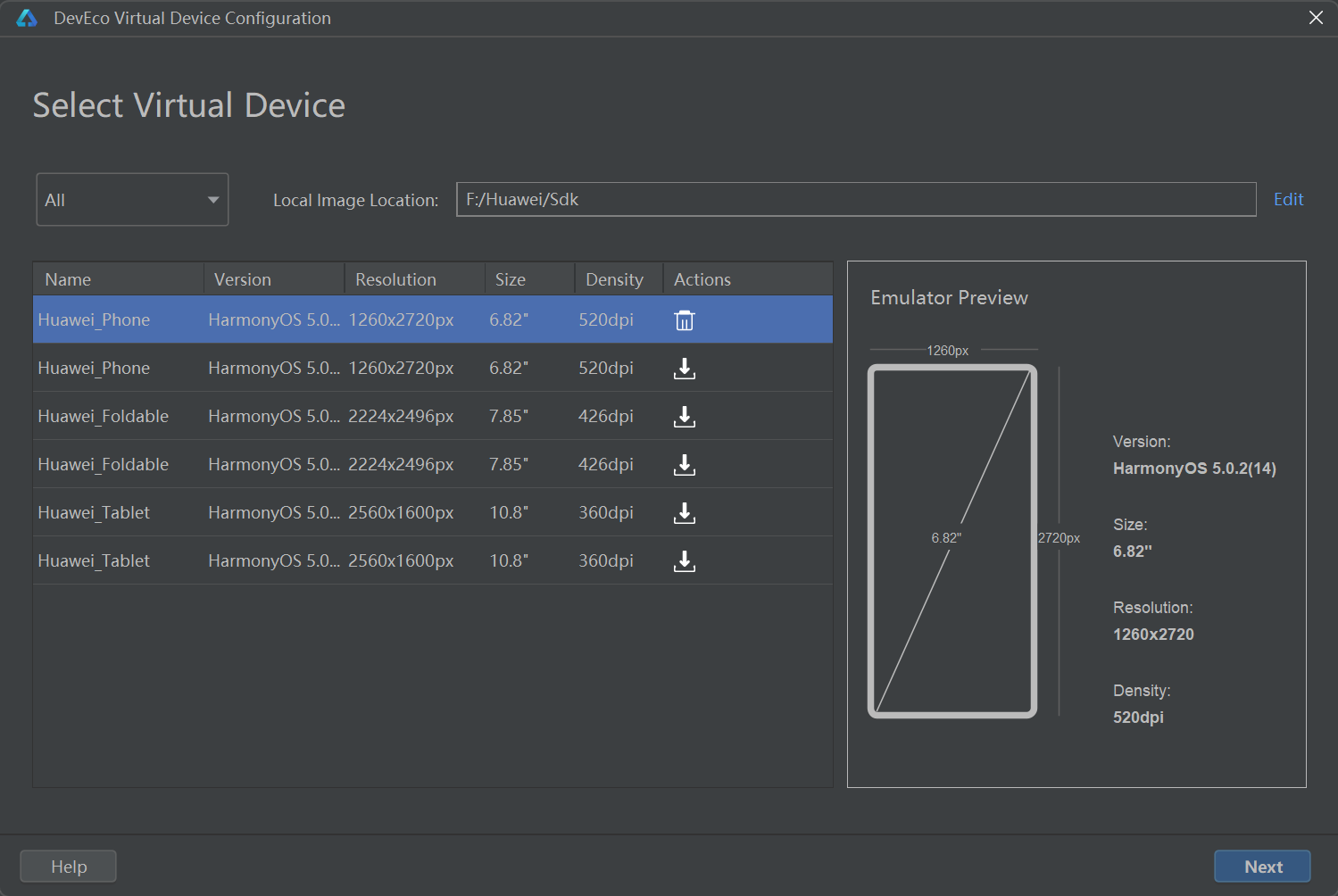Click the Edit link for image location

coord(1288,199)
